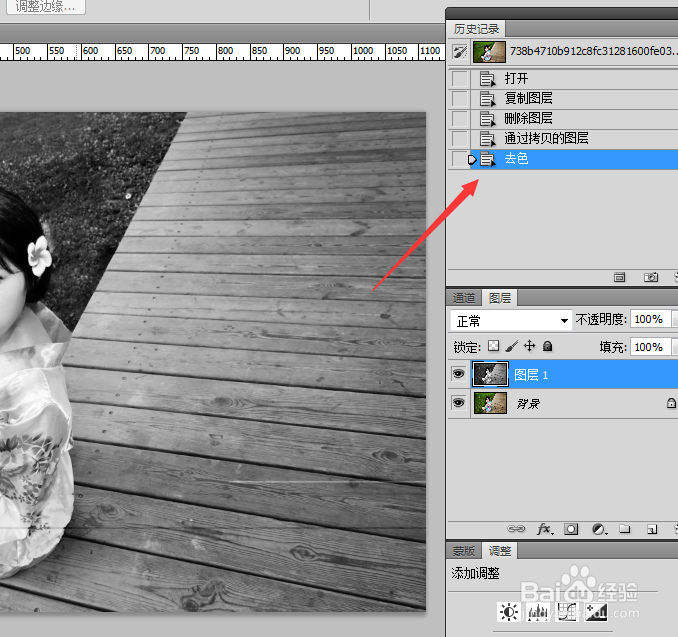Image resolution: width=678 pixels, height=637 pixels.
Task: Set history brush source for 删除图层
Action: pyautogui.click(x=460, y=118)
